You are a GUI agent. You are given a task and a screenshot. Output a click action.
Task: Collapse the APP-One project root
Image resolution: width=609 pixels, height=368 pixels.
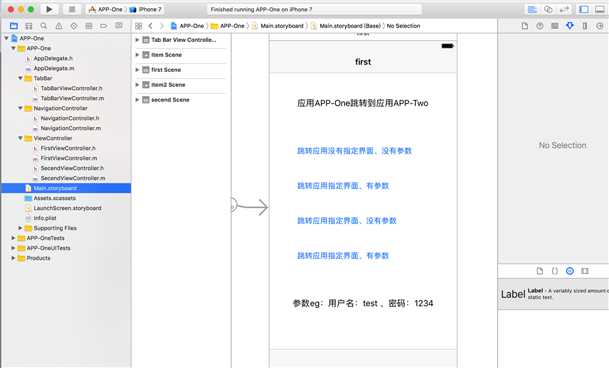click(7, 38)
